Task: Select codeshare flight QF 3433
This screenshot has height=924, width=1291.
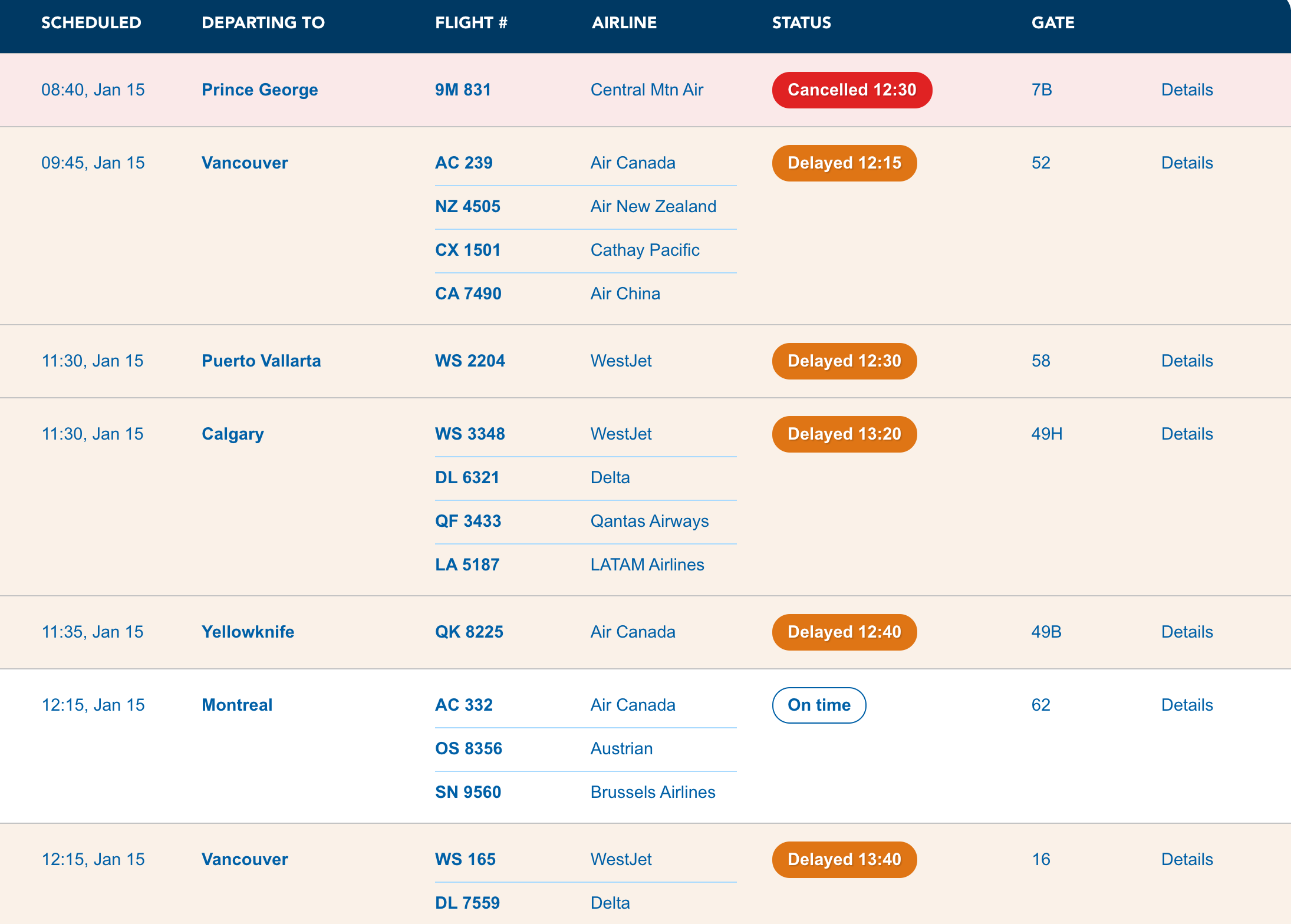Action: 468,521
